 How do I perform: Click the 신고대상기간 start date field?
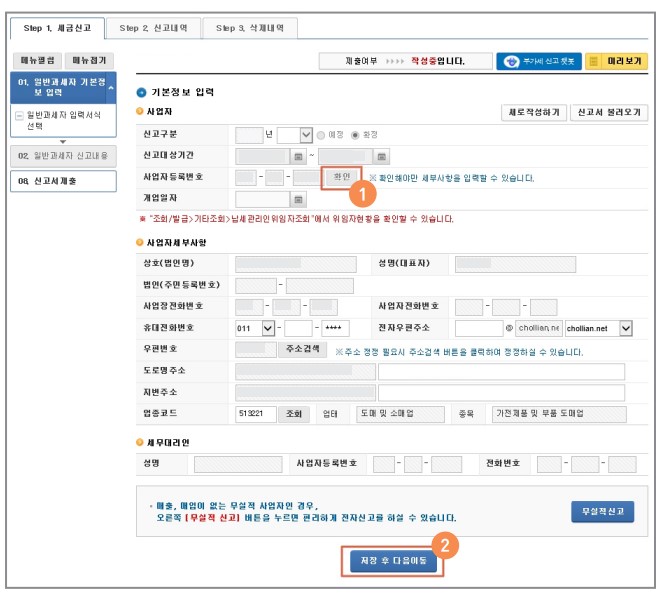tap(263, 157)
